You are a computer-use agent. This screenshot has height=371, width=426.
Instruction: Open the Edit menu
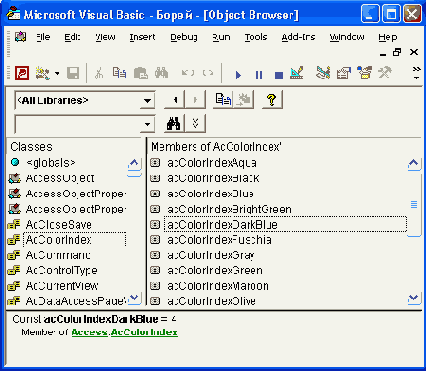[72, 37]
